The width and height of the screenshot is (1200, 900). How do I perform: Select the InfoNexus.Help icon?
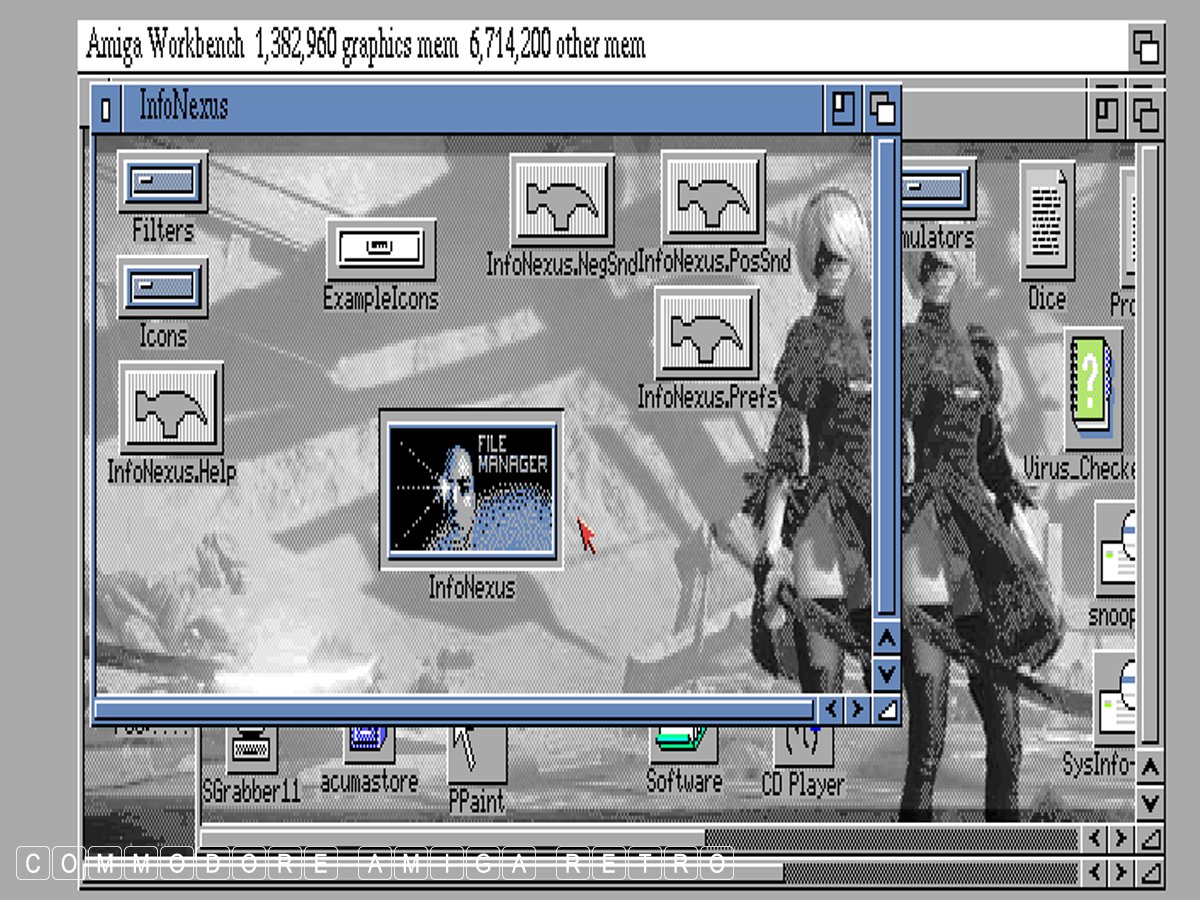click(x=171, y=408)
